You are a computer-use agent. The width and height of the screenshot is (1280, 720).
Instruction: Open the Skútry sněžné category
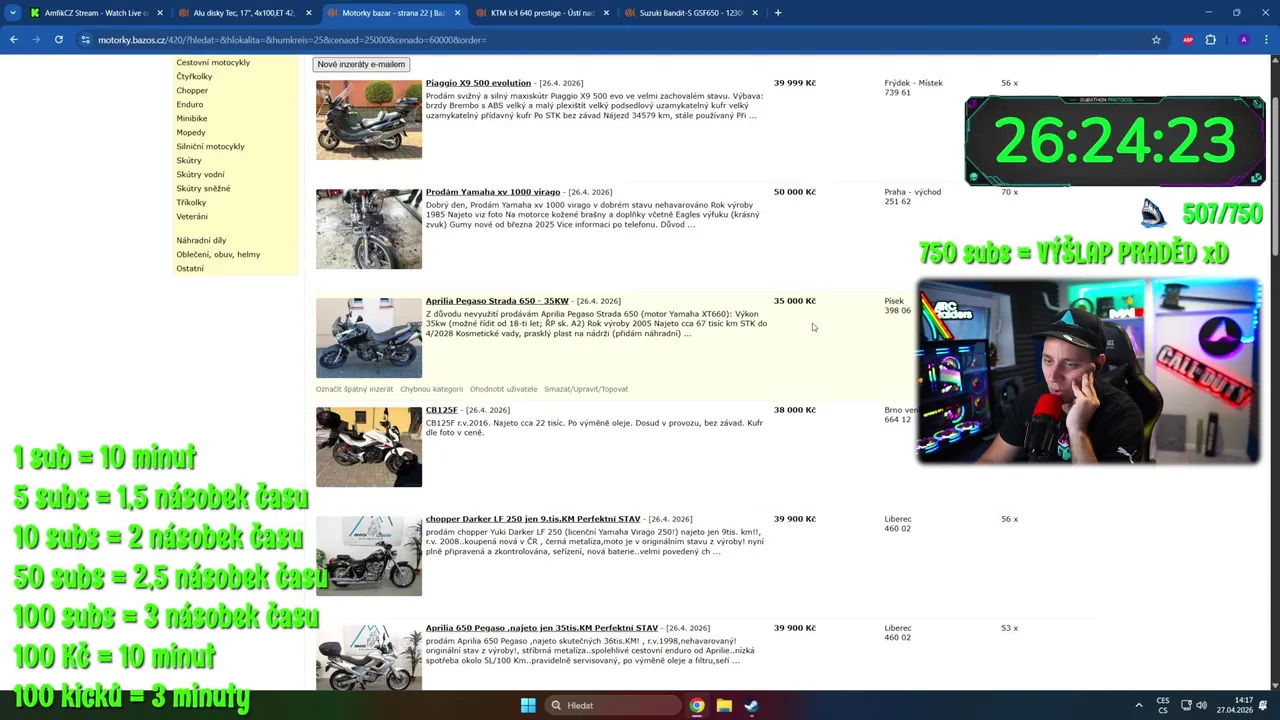[203, 188]
